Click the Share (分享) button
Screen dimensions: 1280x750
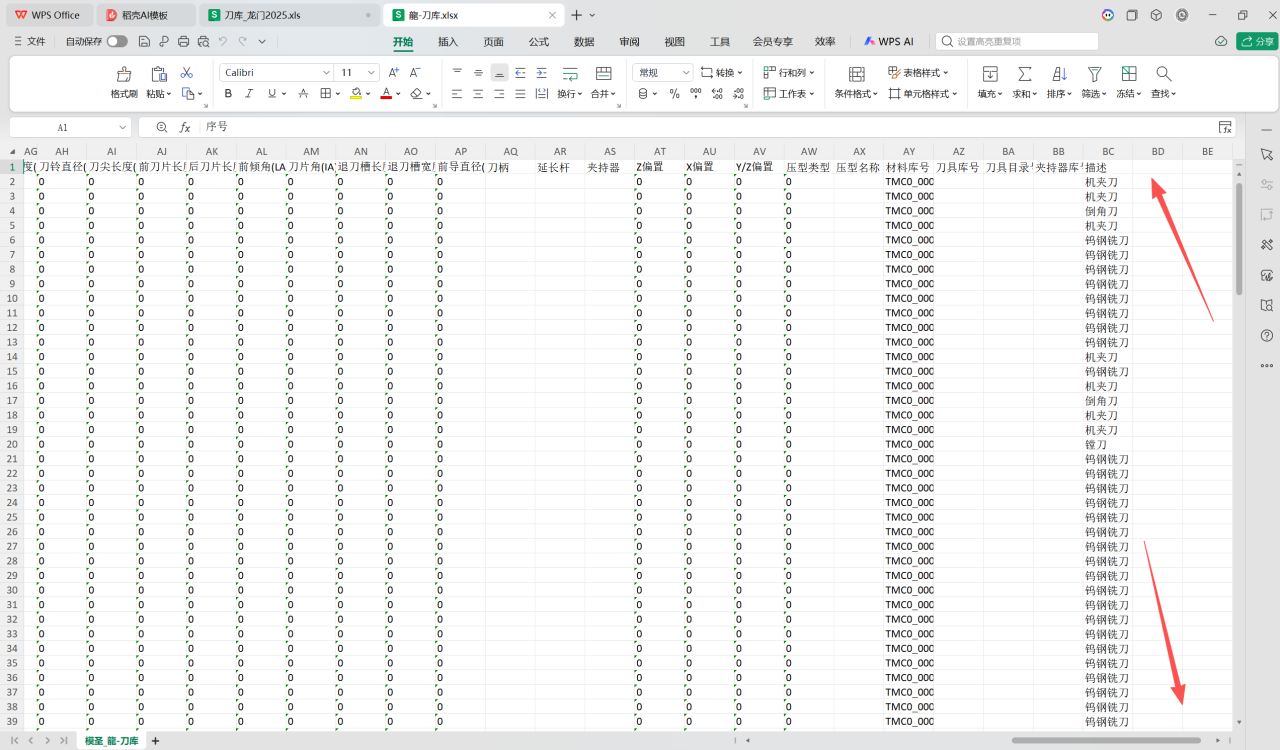point(1257,42)
